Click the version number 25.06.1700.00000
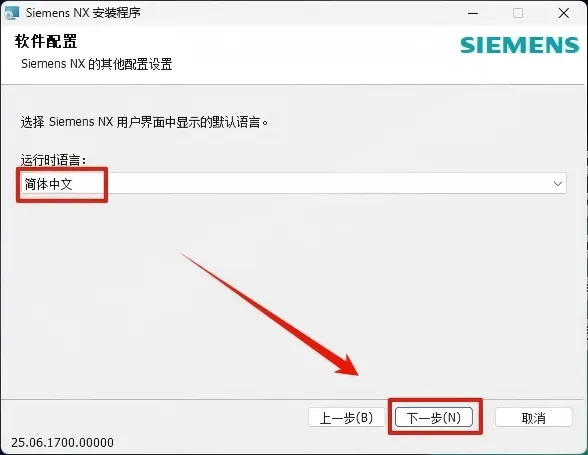 [62, 443]
